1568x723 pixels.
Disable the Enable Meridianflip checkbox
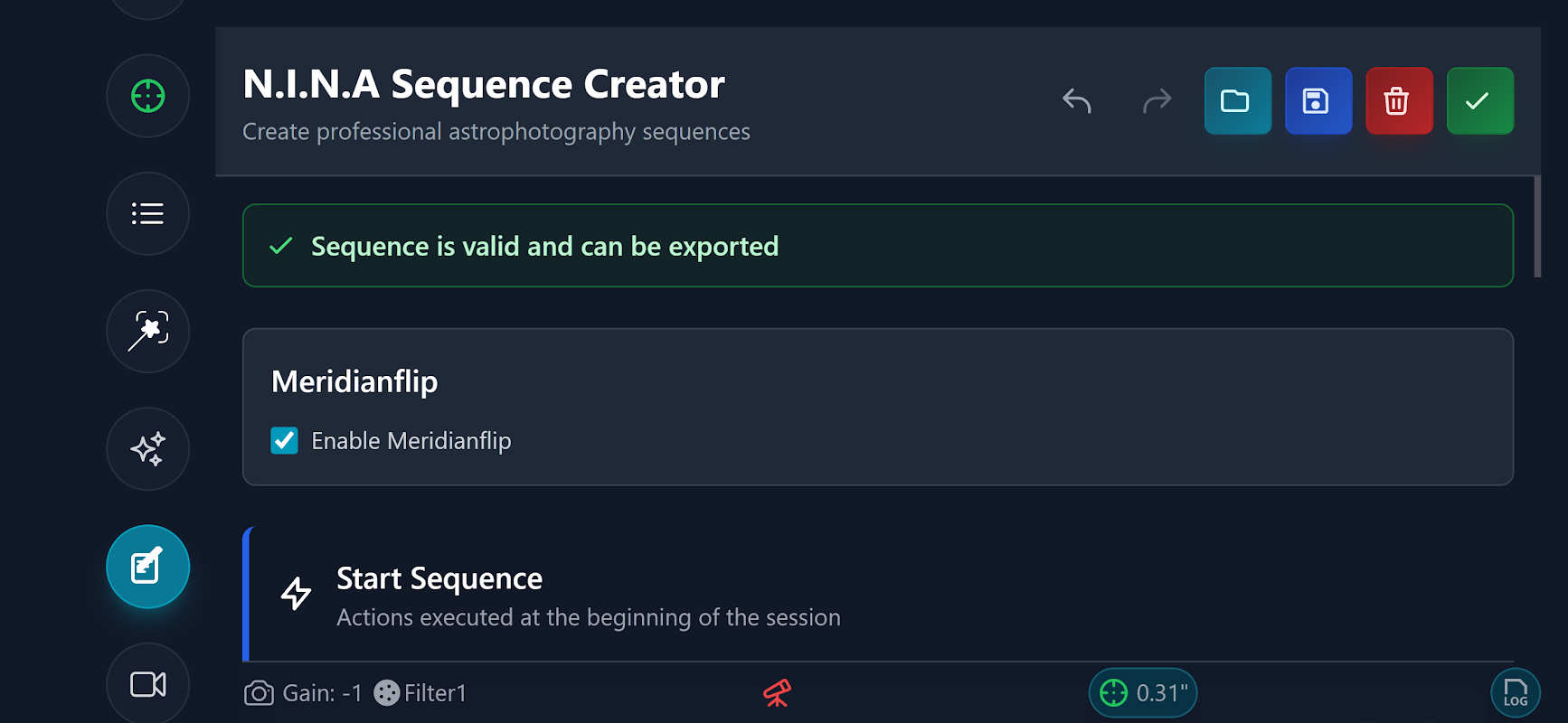pos(285,441)
